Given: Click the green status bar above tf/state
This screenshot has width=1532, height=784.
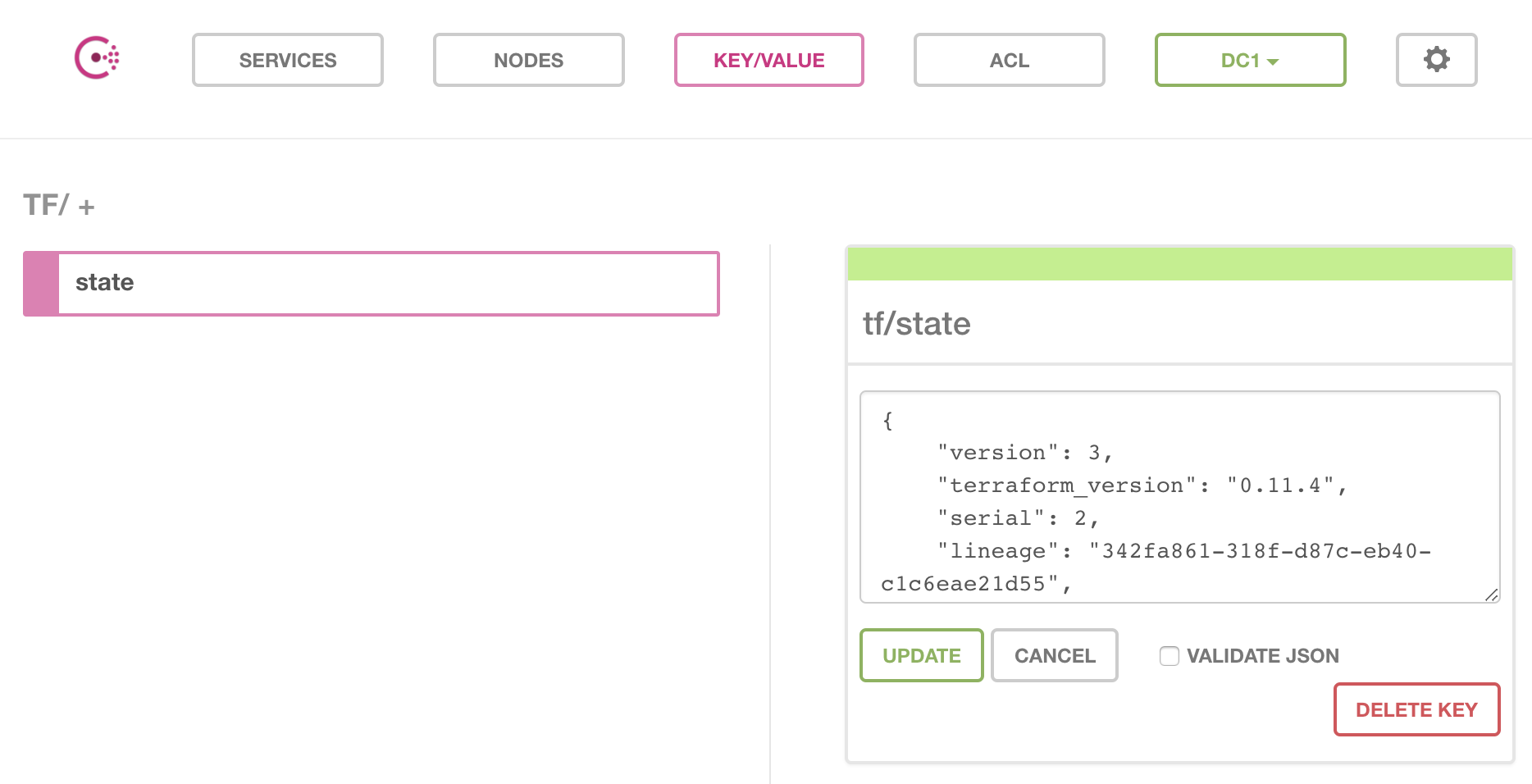Looking at the screenshot, I should tap(1179, 264).
